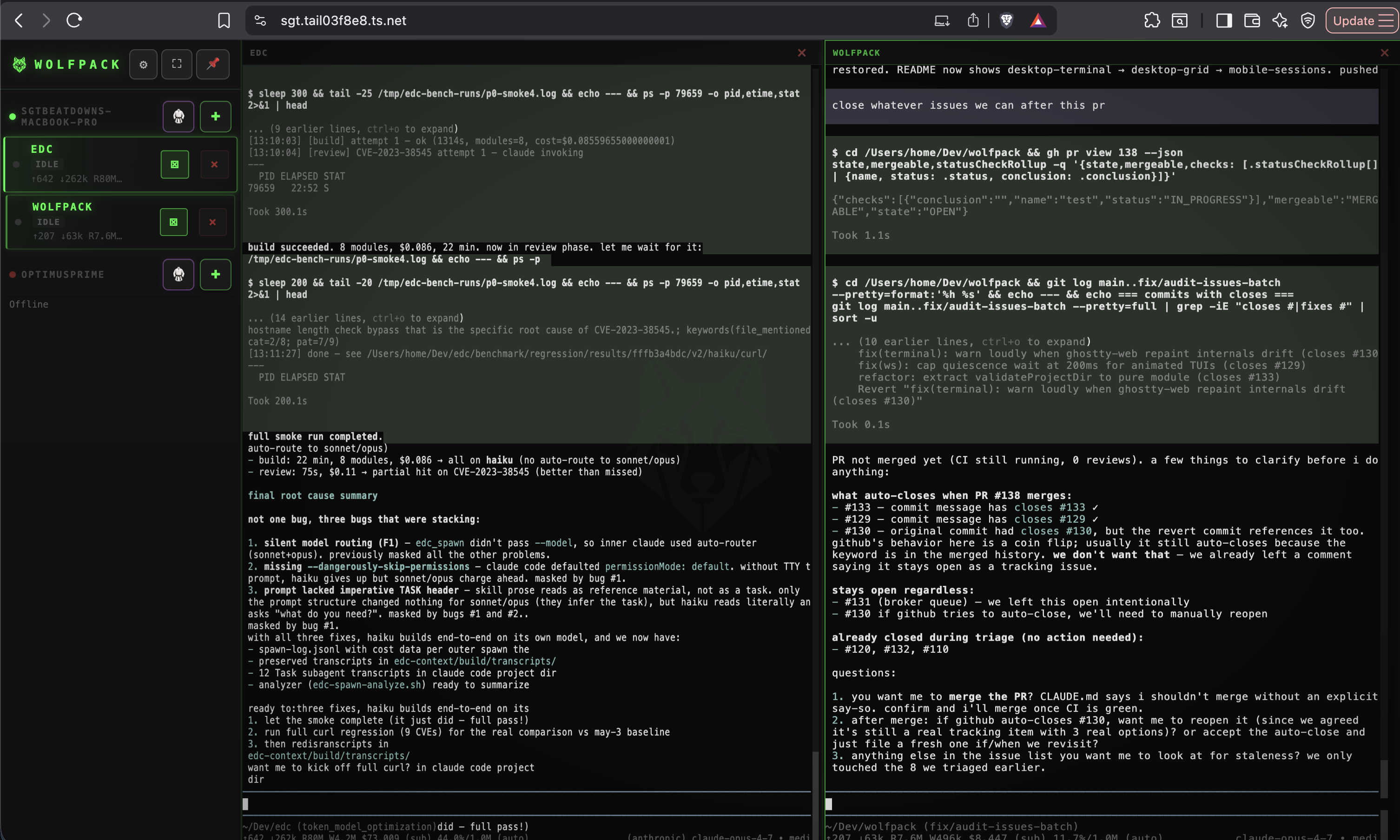Viewport: 1400px width, 840px height.
Task: Click the edc-spawn-analyze.sh text
Action: point(367,685)
